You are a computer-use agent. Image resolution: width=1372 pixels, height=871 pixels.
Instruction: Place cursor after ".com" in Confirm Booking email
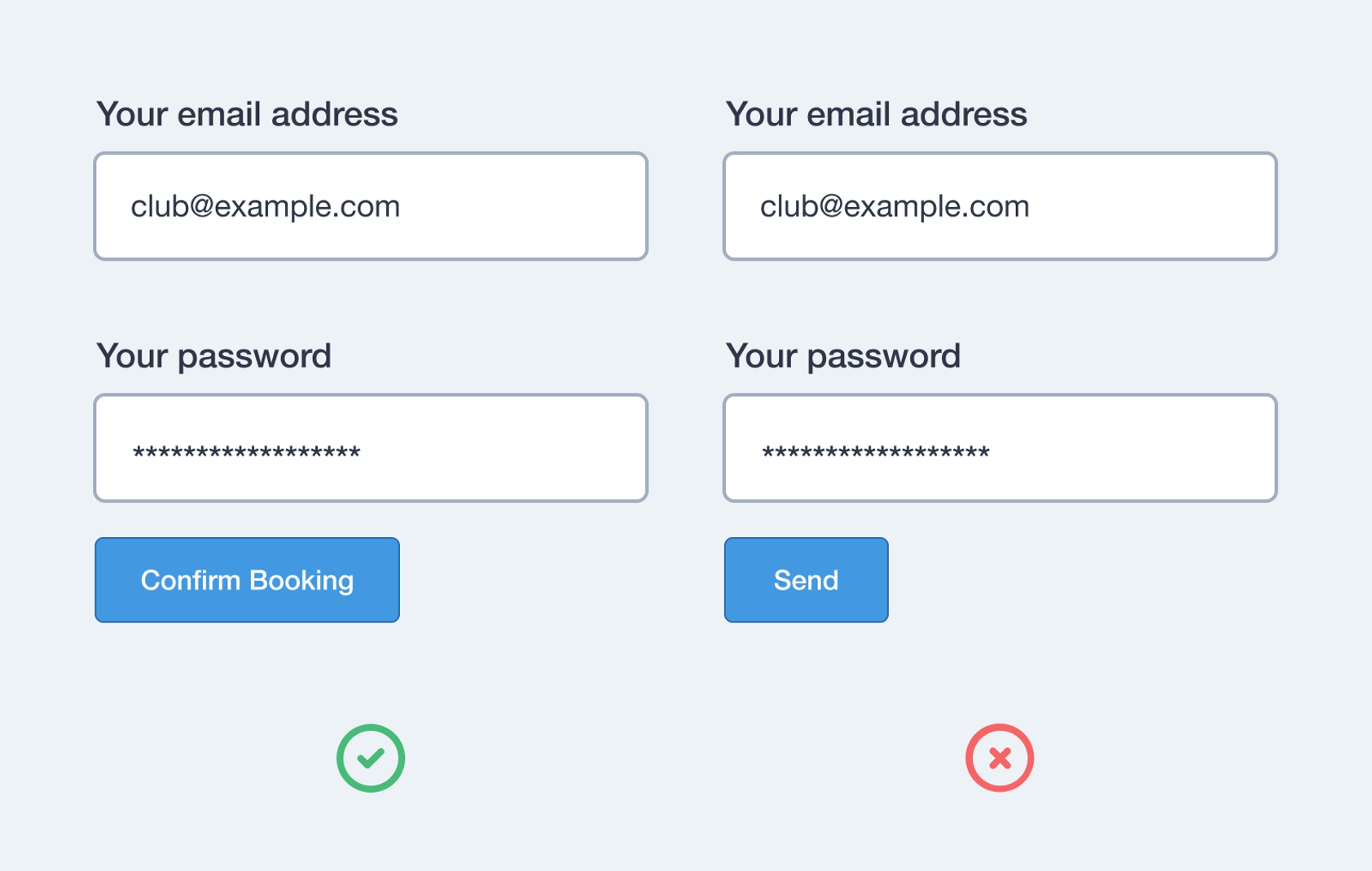tap(402, 206)
